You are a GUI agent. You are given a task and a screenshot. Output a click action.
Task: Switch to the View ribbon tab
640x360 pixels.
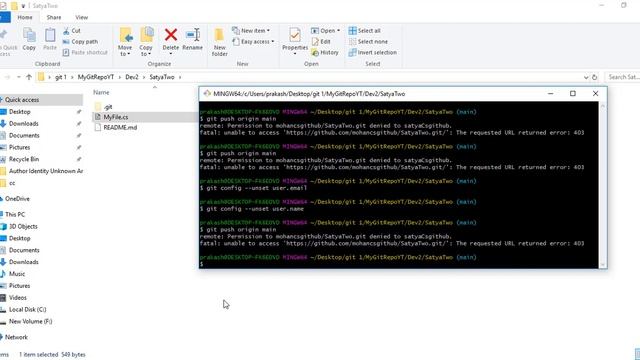coord(82,17)
